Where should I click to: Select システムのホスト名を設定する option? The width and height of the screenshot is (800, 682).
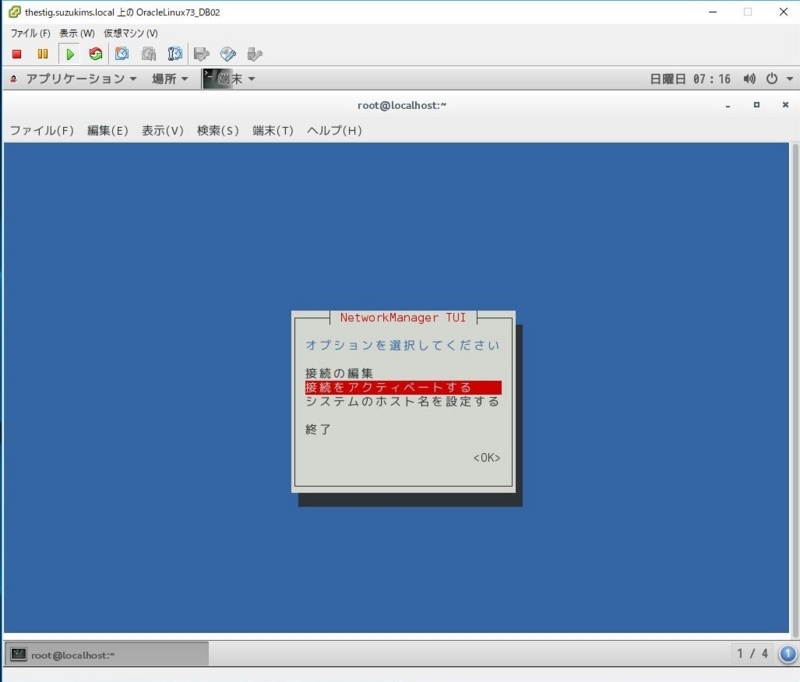[x=402, y=401]
